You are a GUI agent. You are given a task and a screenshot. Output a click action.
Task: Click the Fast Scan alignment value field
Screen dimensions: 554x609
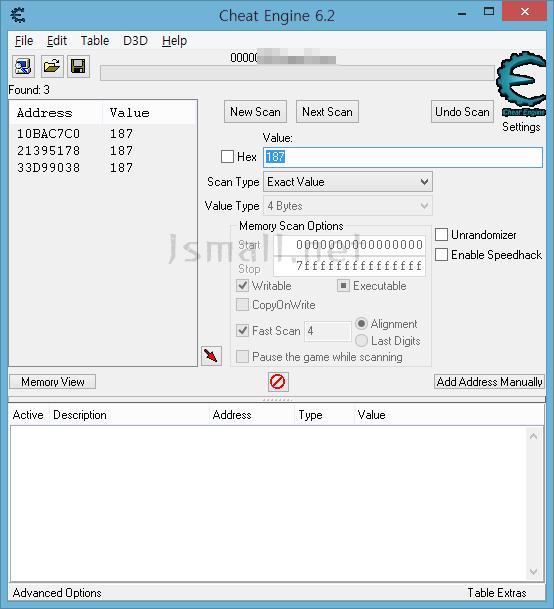(x=328, y=331)
